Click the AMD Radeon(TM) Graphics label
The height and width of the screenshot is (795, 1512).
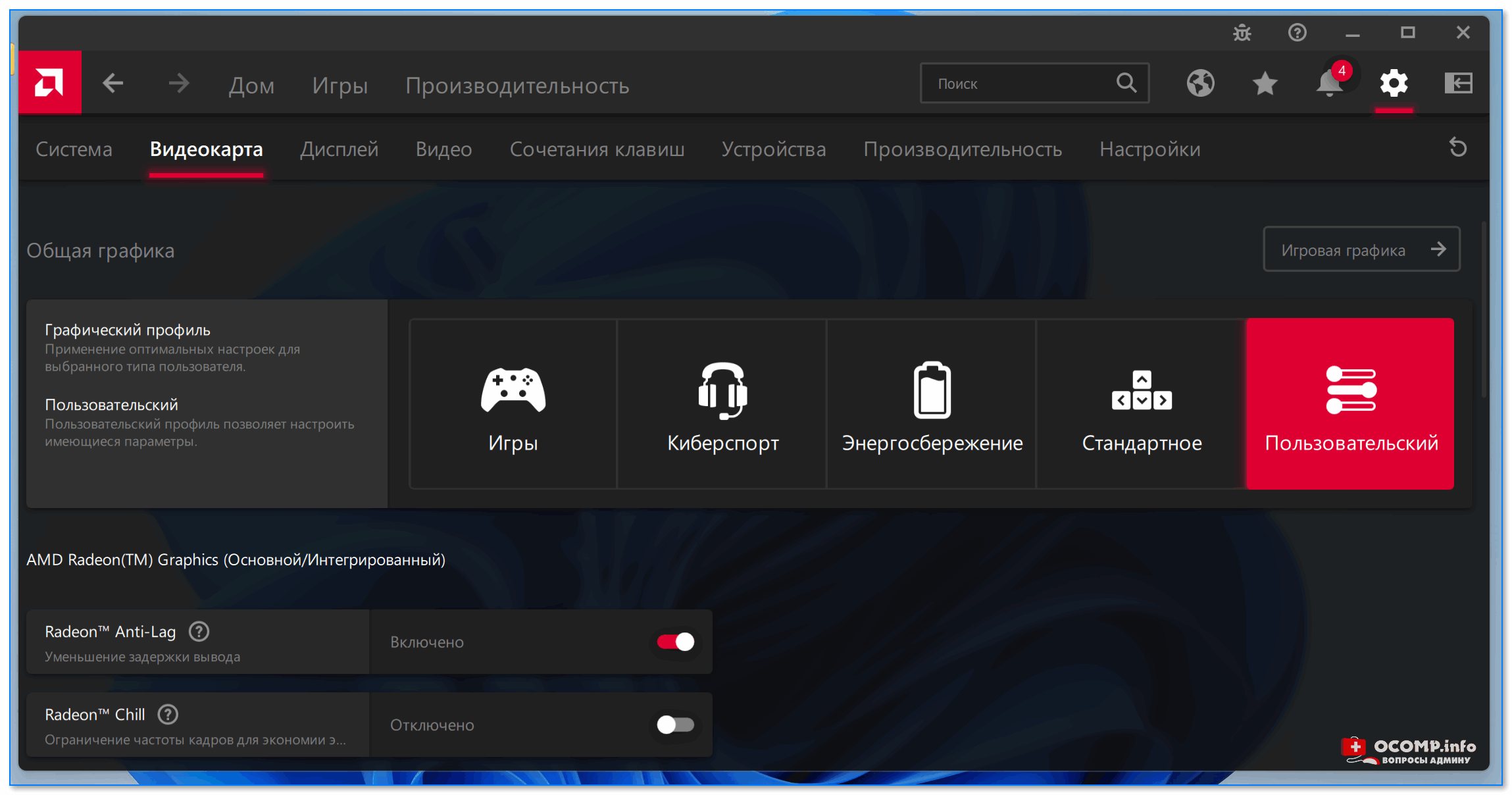pos(236,560)
